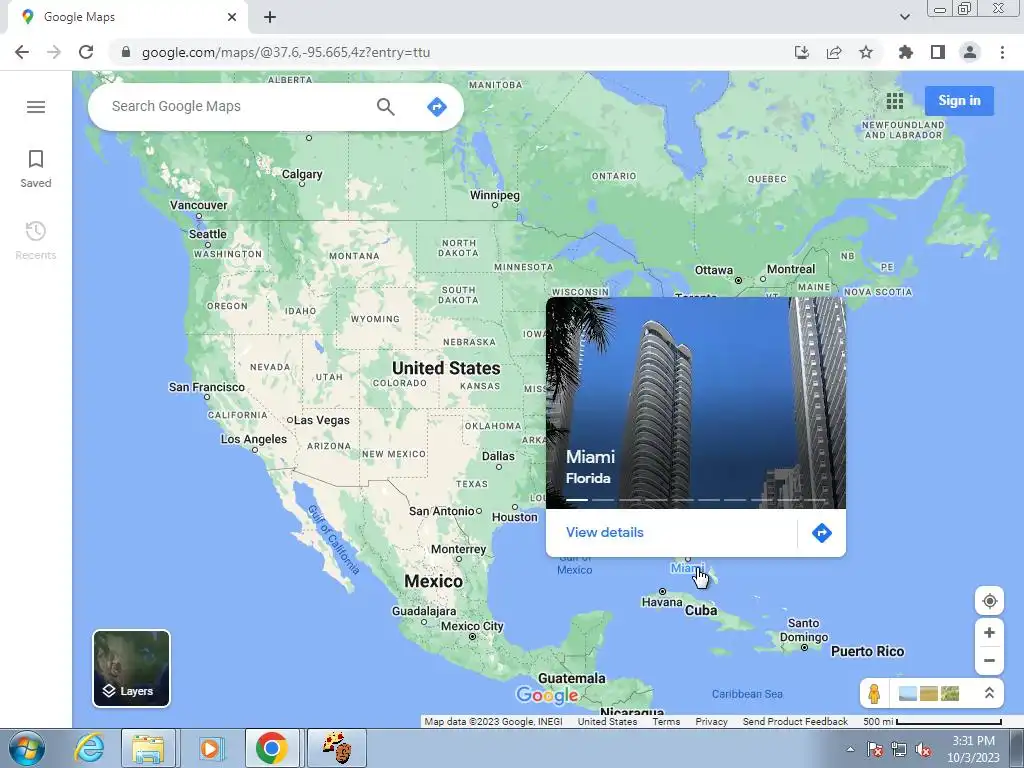Open the Chrome three-dot menu
The width and height of the screenshot is (1024, 768).
1002,52
